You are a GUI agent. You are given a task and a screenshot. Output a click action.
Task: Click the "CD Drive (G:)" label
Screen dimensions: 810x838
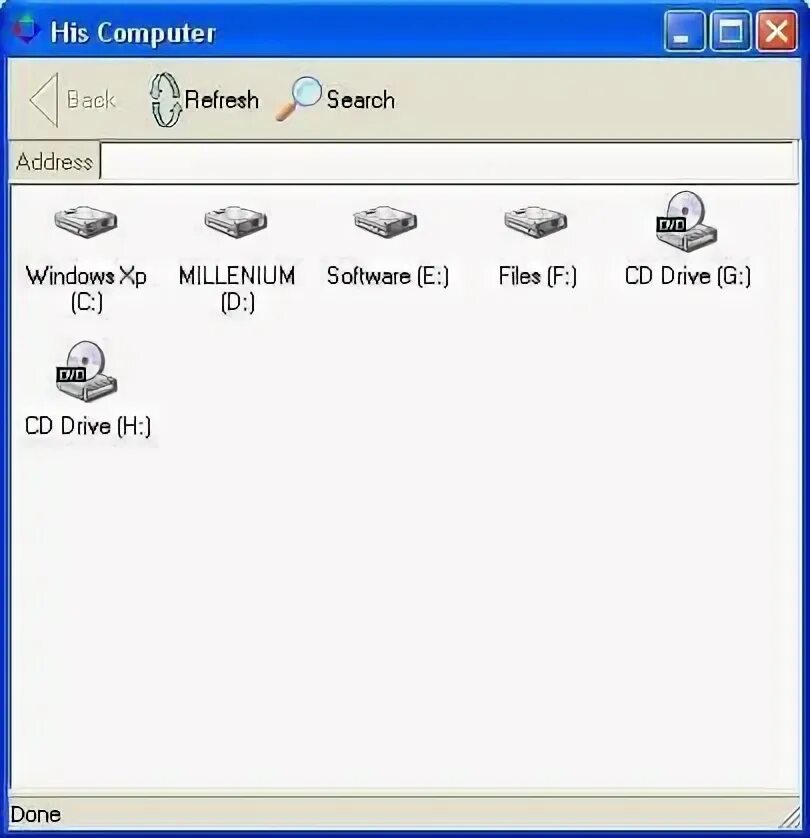coord(688,276)
